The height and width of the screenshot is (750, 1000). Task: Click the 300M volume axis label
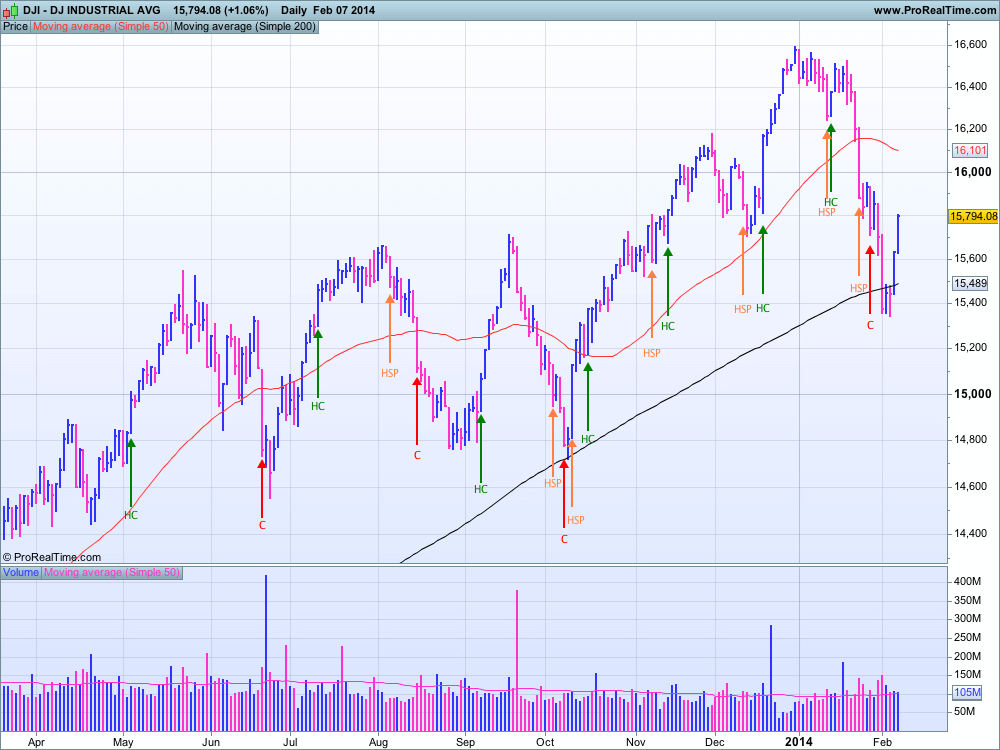(x=967, y=619)
